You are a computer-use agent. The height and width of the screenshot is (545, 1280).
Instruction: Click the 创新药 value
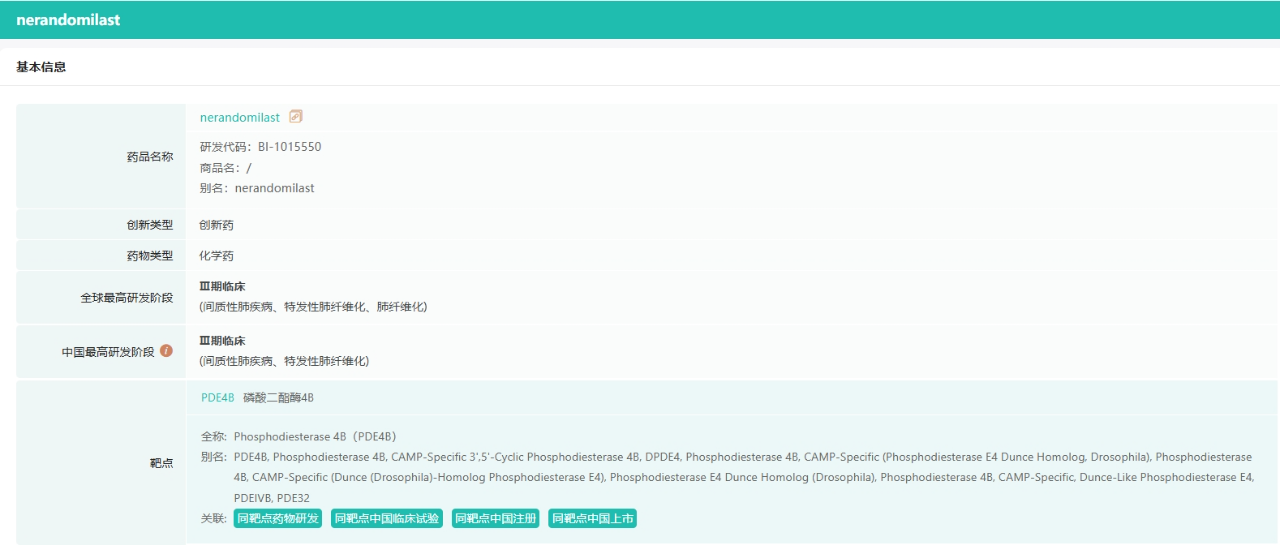click(216, 225)
